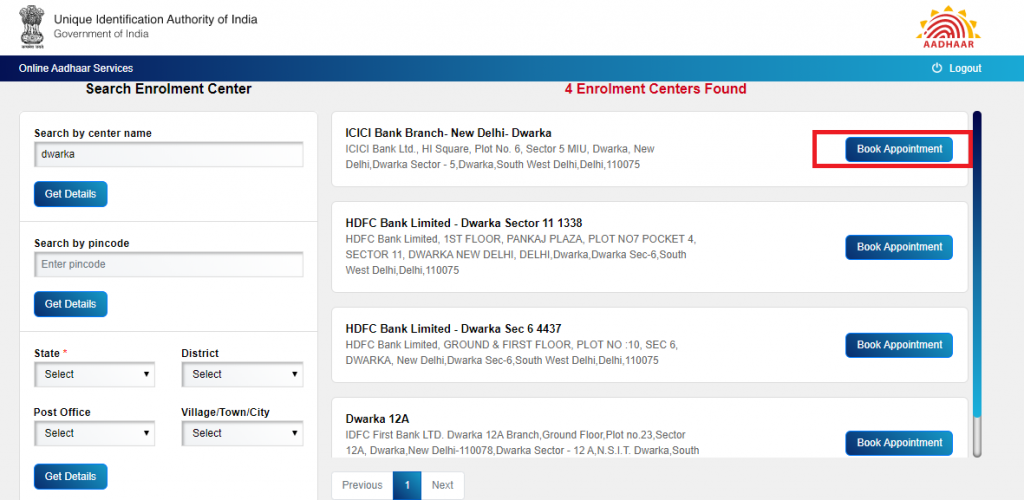Click the results list vertical scrollbar
The height and width of the screenshot is (500, 1024).
pos(977,284)
